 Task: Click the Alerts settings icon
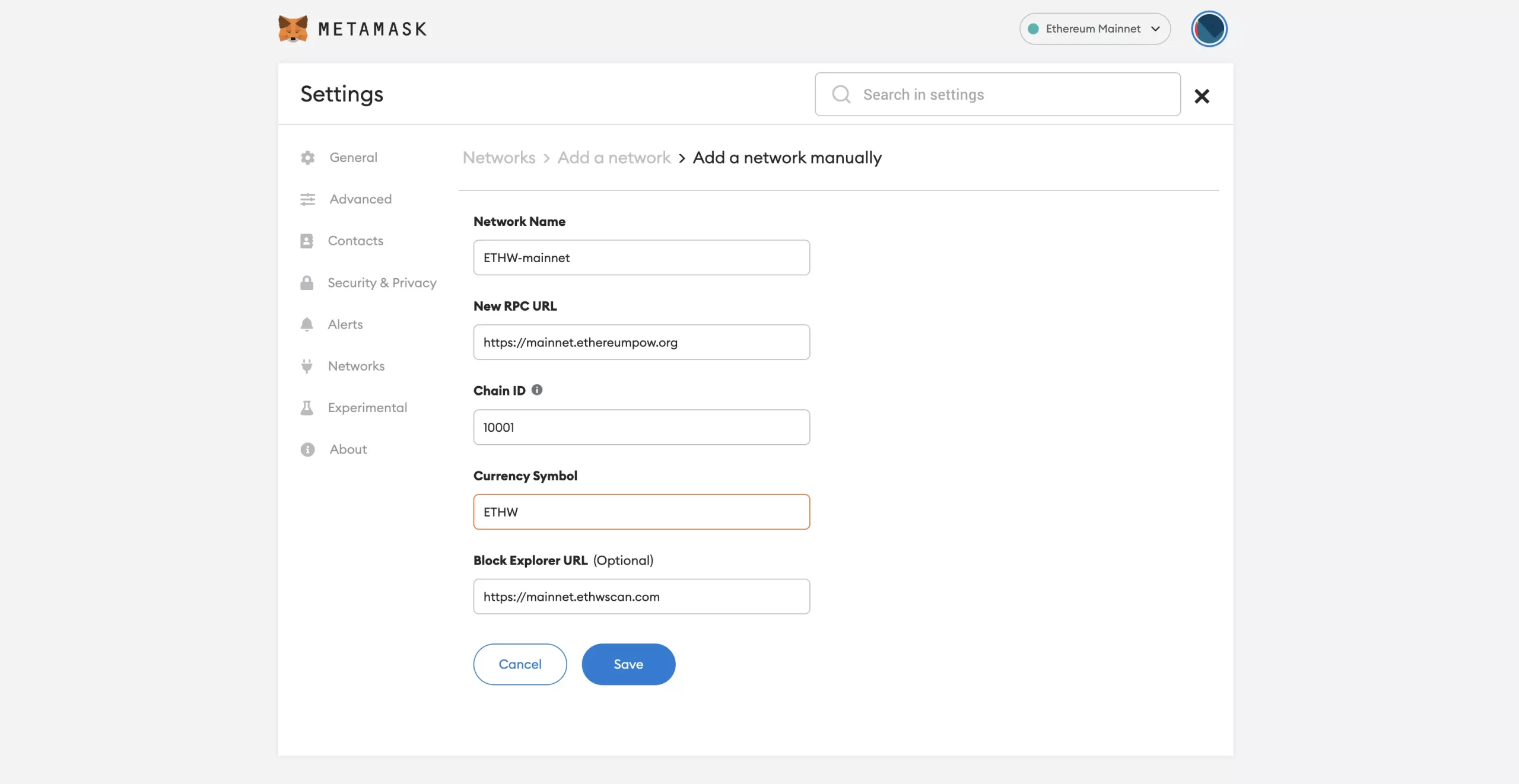click(307, 324)
